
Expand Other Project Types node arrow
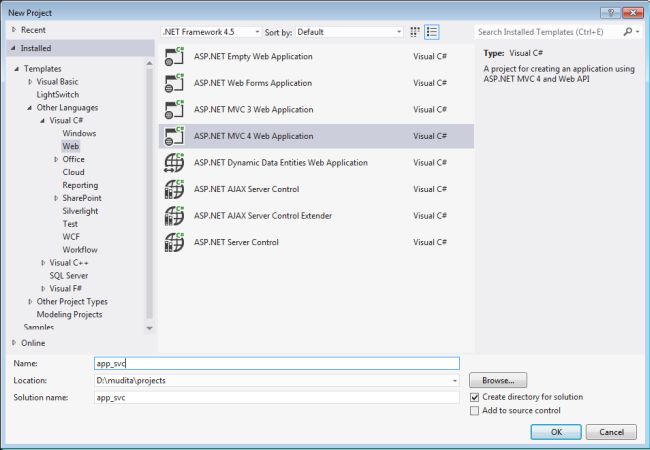pyautogui.click(x=30, y=302)
